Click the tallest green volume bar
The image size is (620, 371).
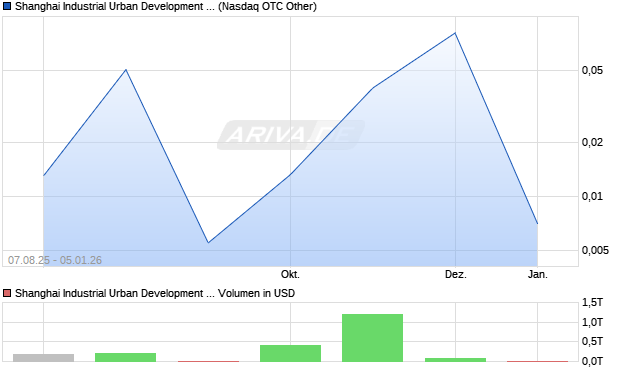[372, 338]
